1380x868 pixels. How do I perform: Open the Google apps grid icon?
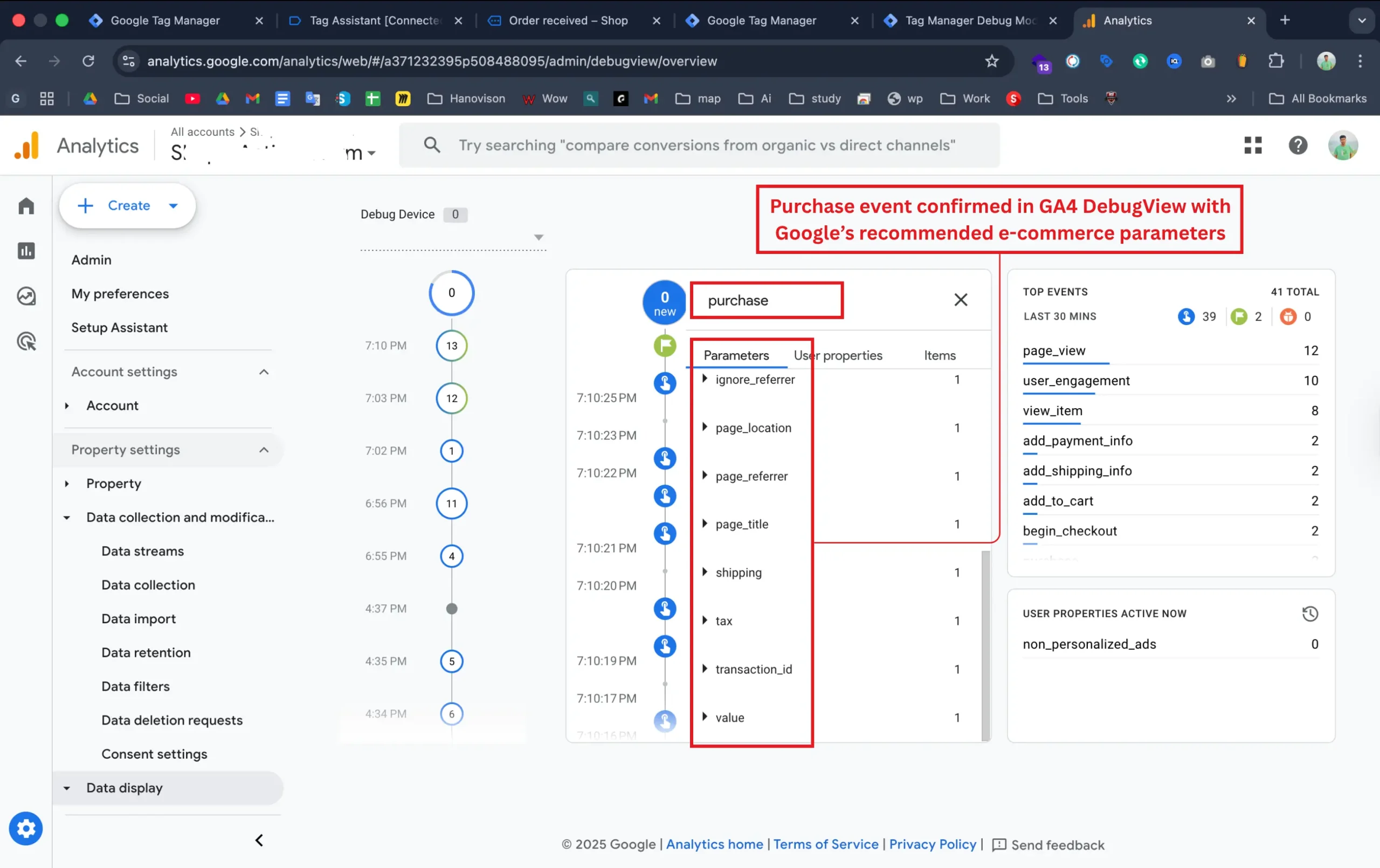pyautogui.click(x=1253, y=145)
